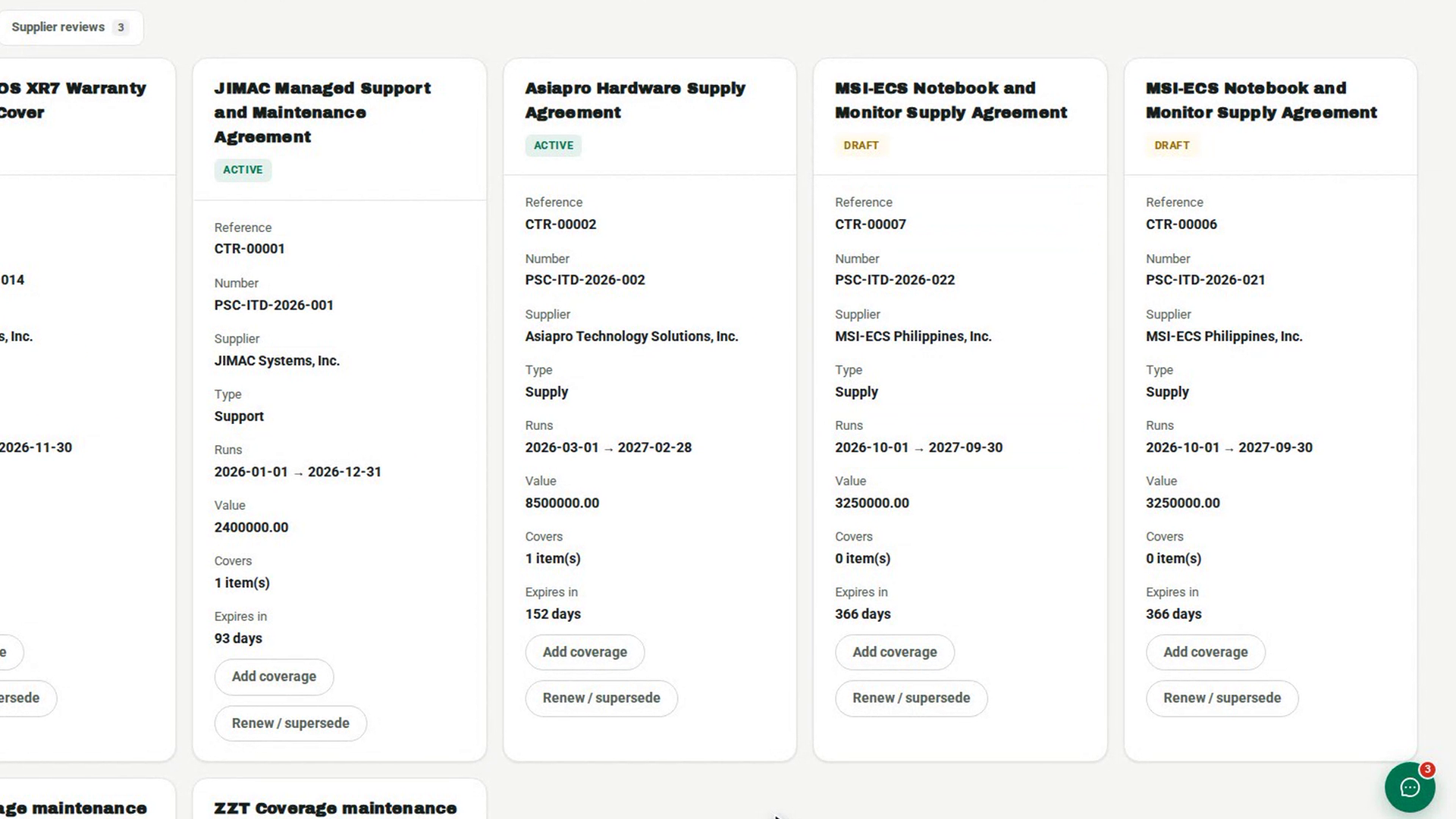Click the 366 days expiry on CTR-00007

tap(863, 614)
